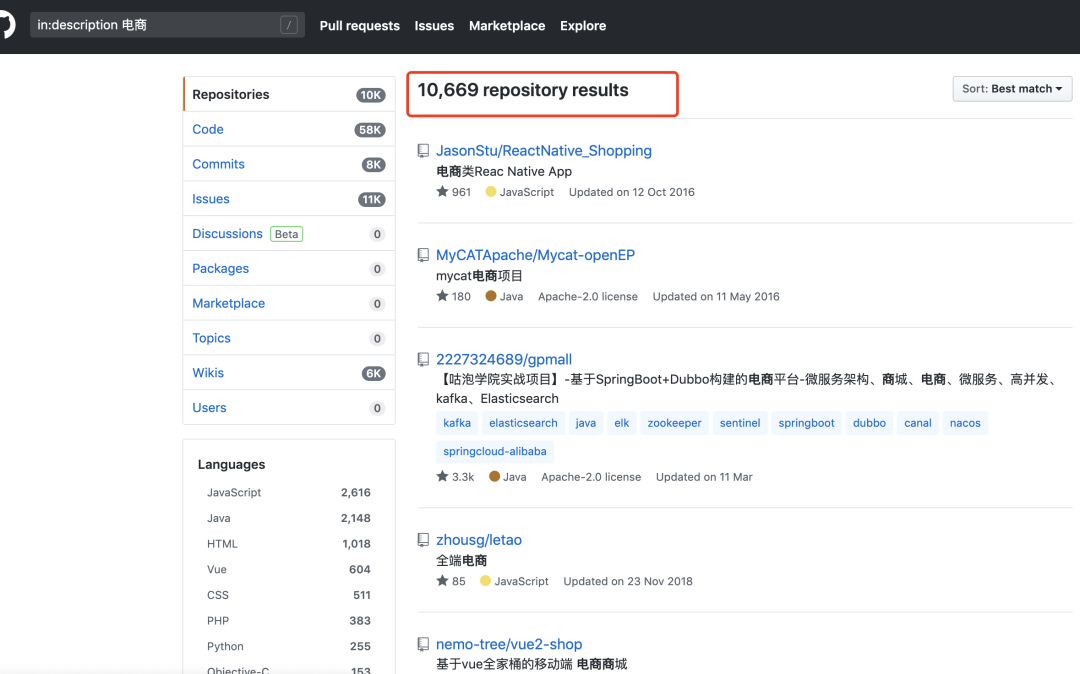Click the elk topic tag
Image resolution: width=1080 pixels, height=674 pixels.
point(622,423)
